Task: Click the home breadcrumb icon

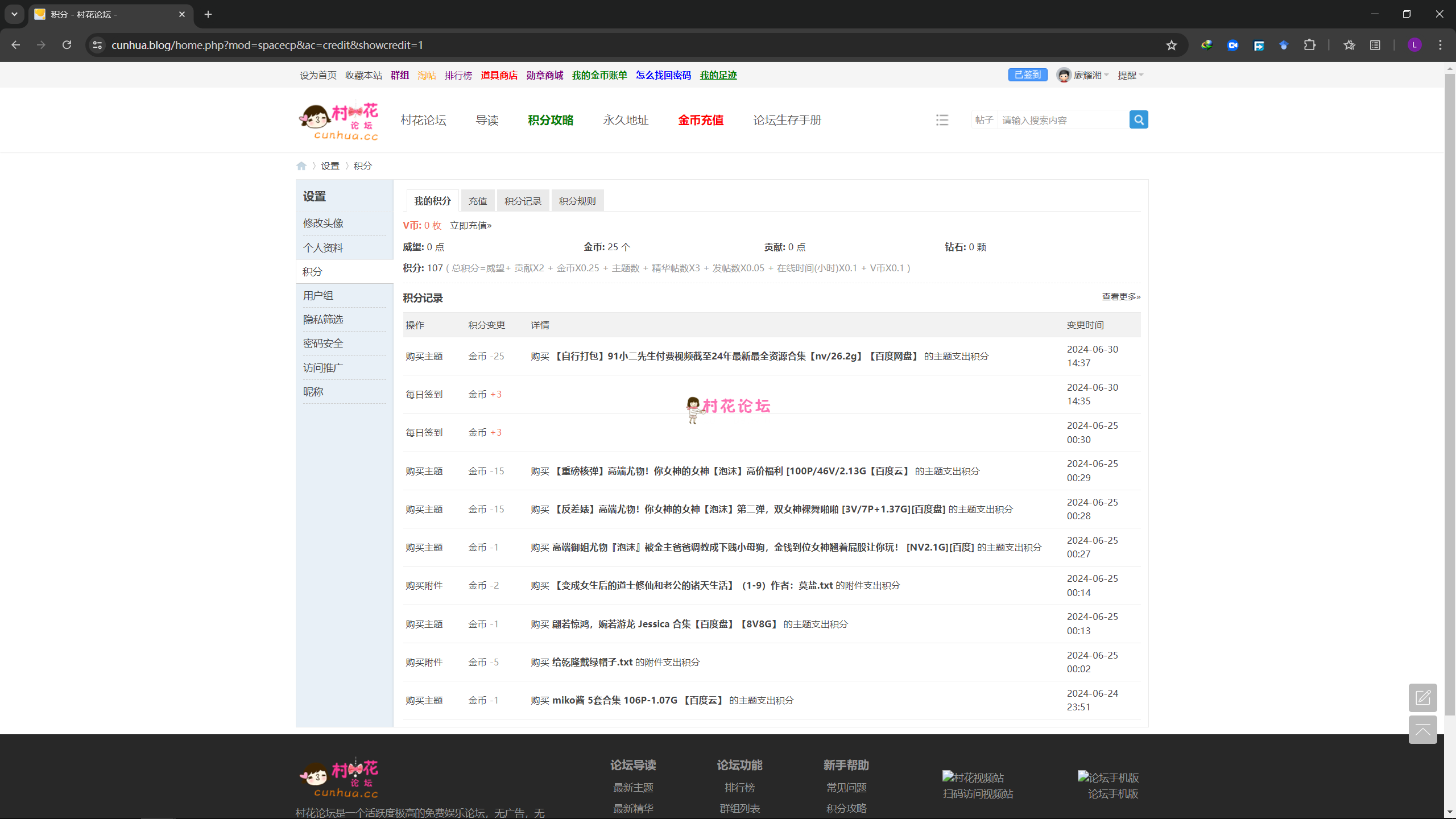Action: (x=301, y=166)
